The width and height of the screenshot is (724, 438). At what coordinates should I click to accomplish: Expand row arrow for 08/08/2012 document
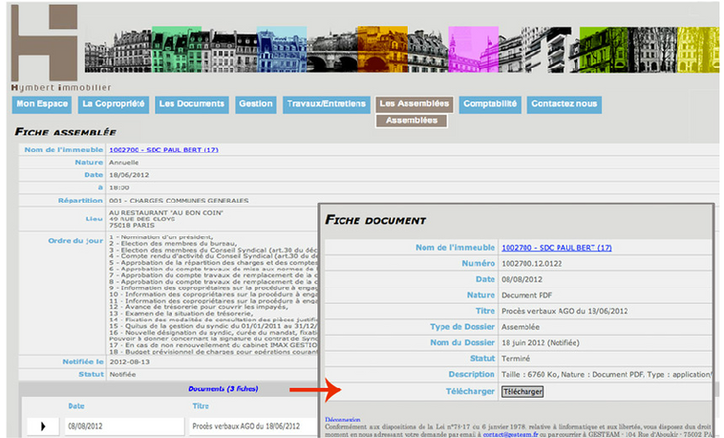[43, 426]
